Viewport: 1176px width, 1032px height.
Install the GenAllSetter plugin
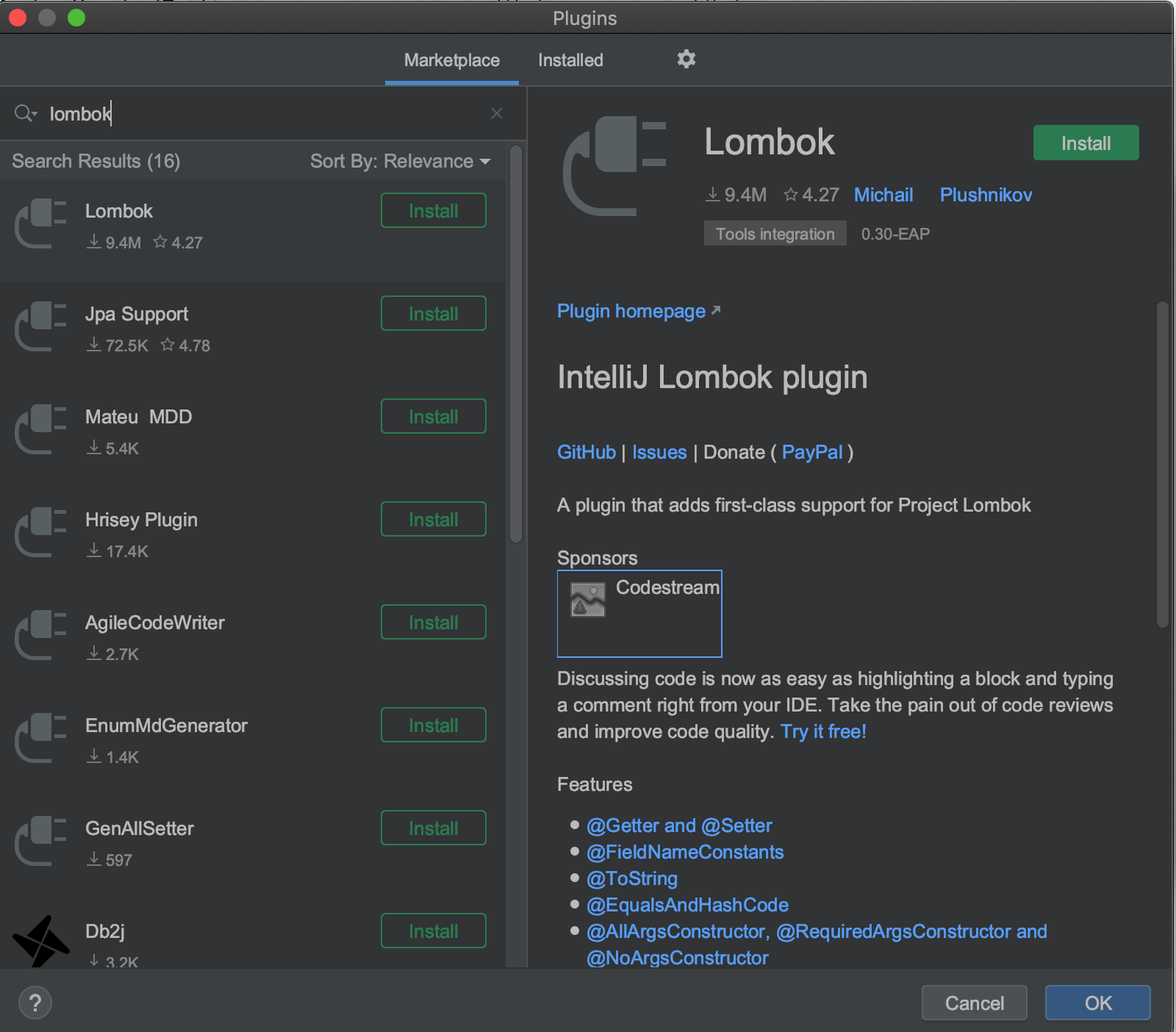pyautogui.click(x=434, y=828)
